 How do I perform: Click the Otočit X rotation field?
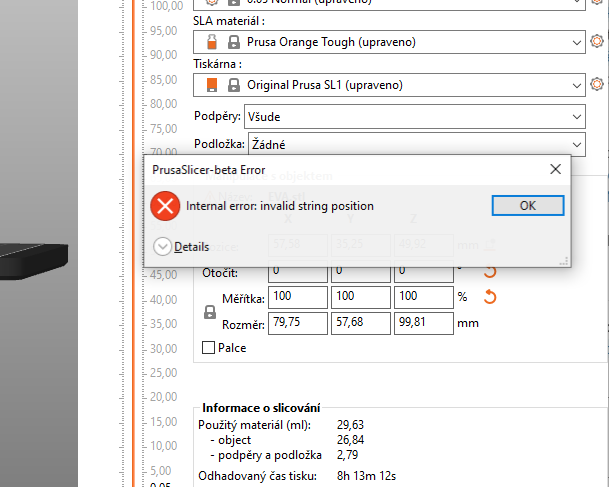(298, 274)
